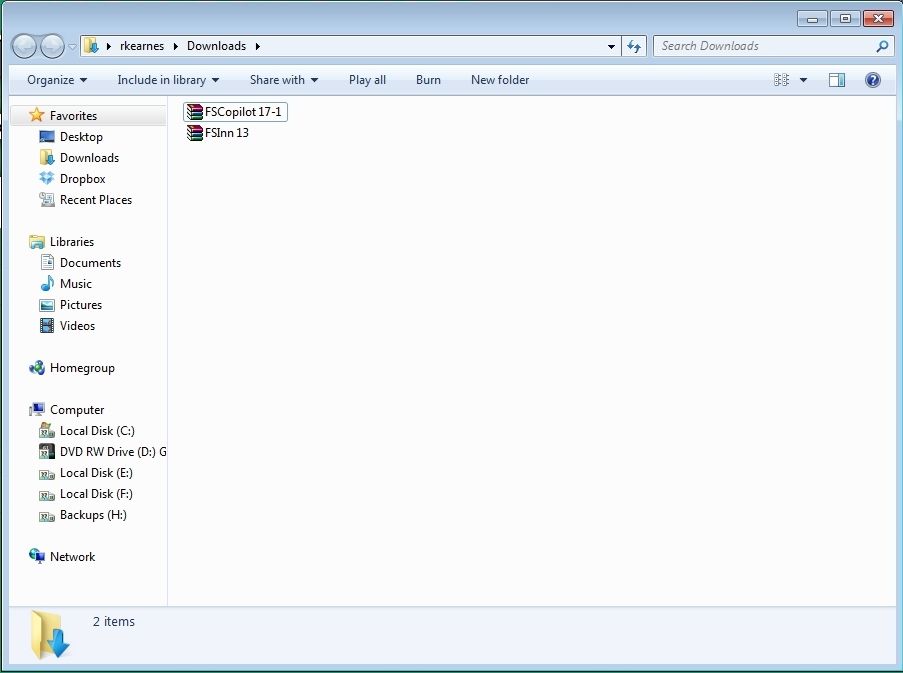Open Backups (H:) drive
This screenshot has width=903, height=673.
pyautogui.click(x=93, y=515)
